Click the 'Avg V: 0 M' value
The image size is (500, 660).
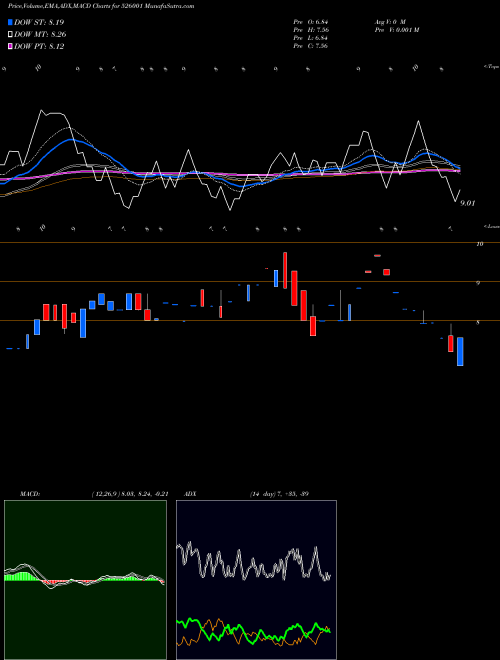(390, 22)
